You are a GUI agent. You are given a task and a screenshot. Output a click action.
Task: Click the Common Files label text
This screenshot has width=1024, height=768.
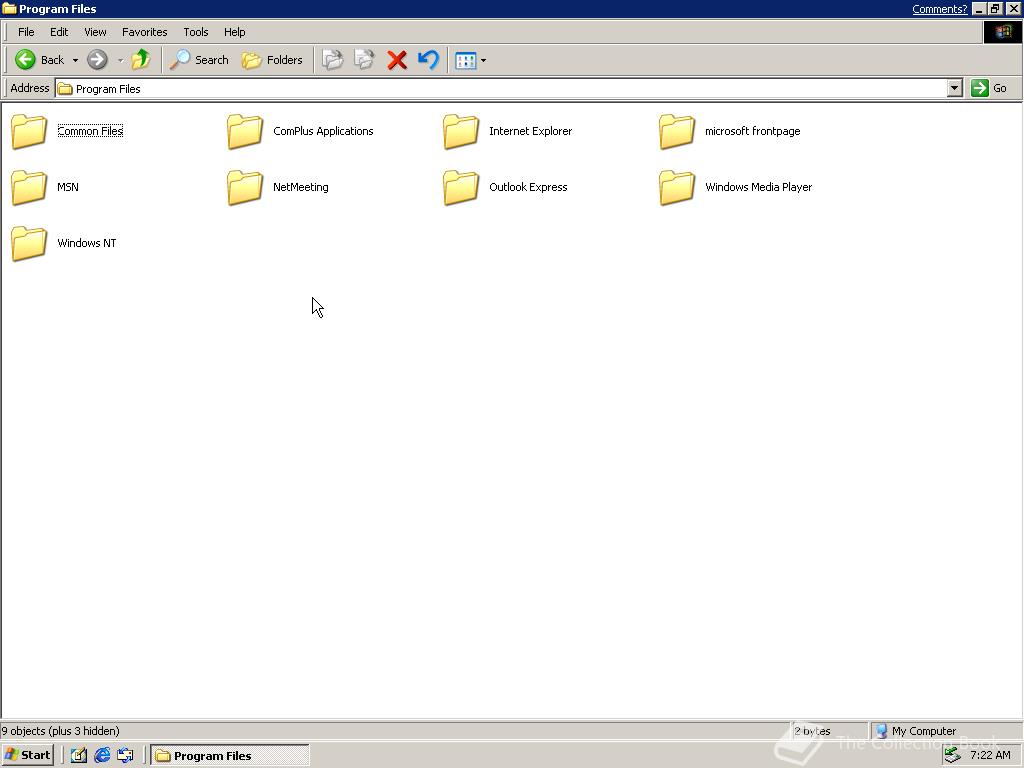click(90, 131)
